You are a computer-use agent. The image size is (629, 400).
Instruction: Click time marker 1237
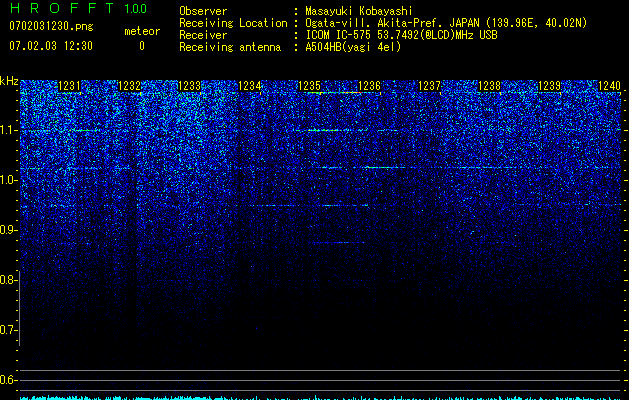pyautogui.click(x=430, y=86)
